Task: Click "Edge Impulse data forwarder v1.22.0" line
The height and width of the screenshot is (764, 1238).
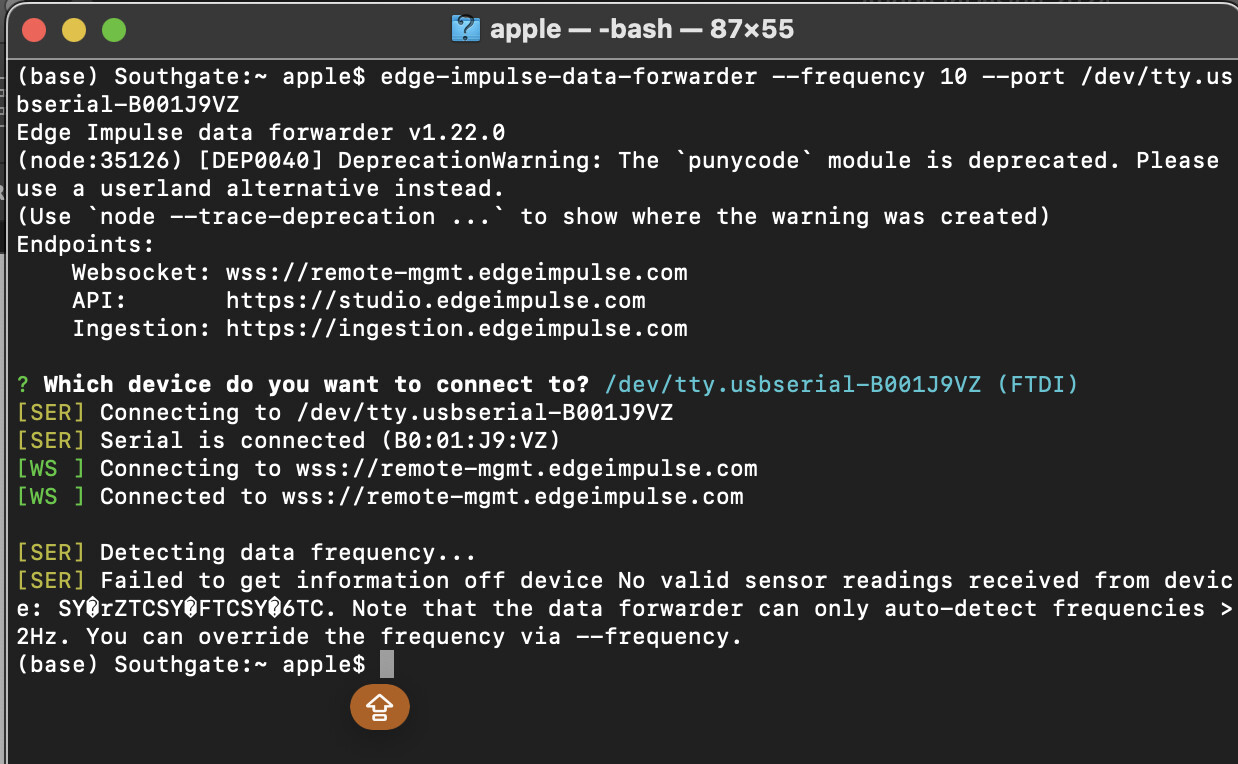Action: [261, 133]
